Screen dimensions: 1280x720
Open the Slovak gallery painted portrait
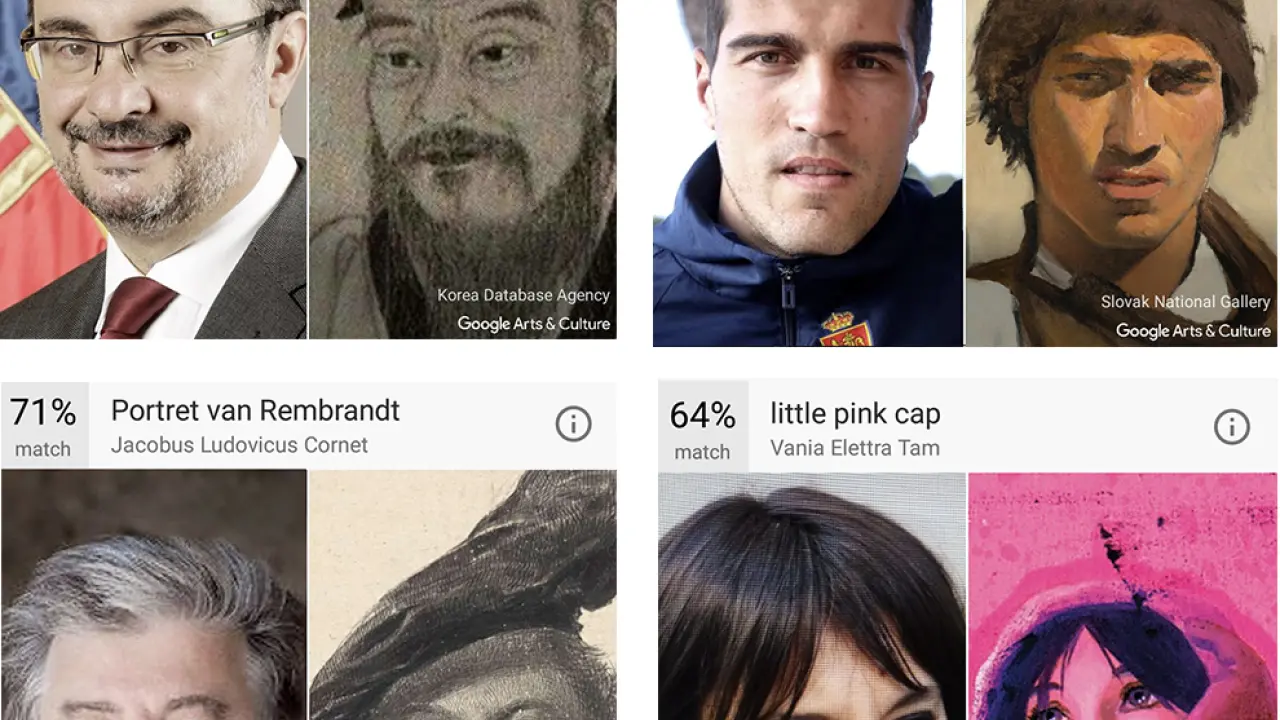1120,150
